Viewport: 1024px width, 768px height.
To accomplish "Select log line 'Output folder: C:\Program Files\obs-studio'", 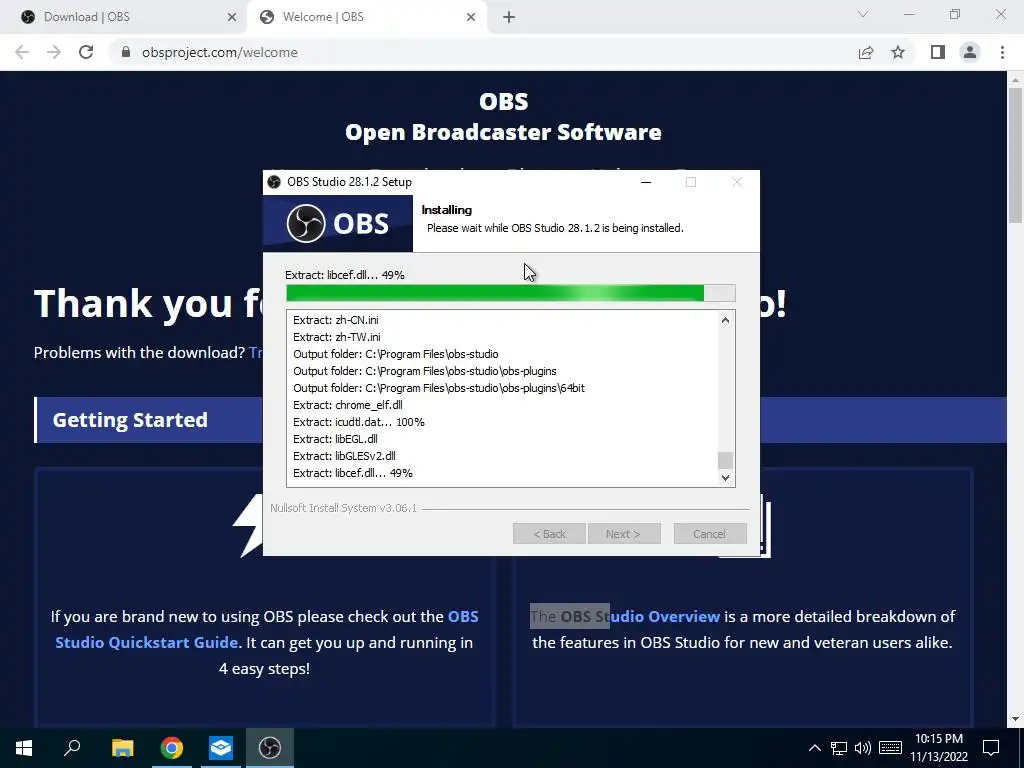I will click(396, 354).
